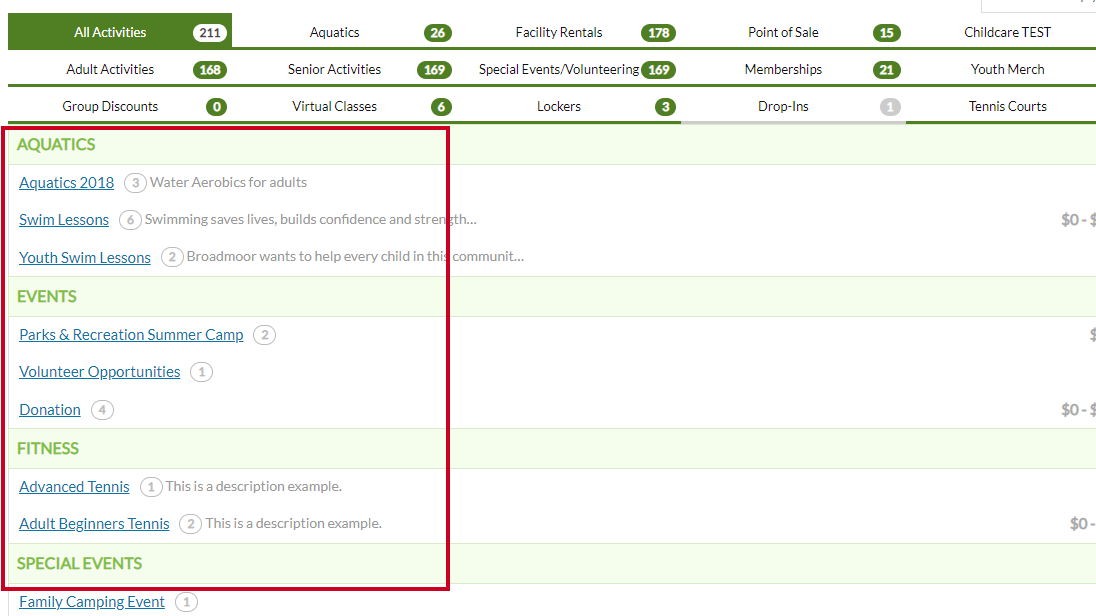The width and height of the screenshot is (1096, 616).
Task: Open Special Events/Volunteering tab
Action: coord(558,69)
